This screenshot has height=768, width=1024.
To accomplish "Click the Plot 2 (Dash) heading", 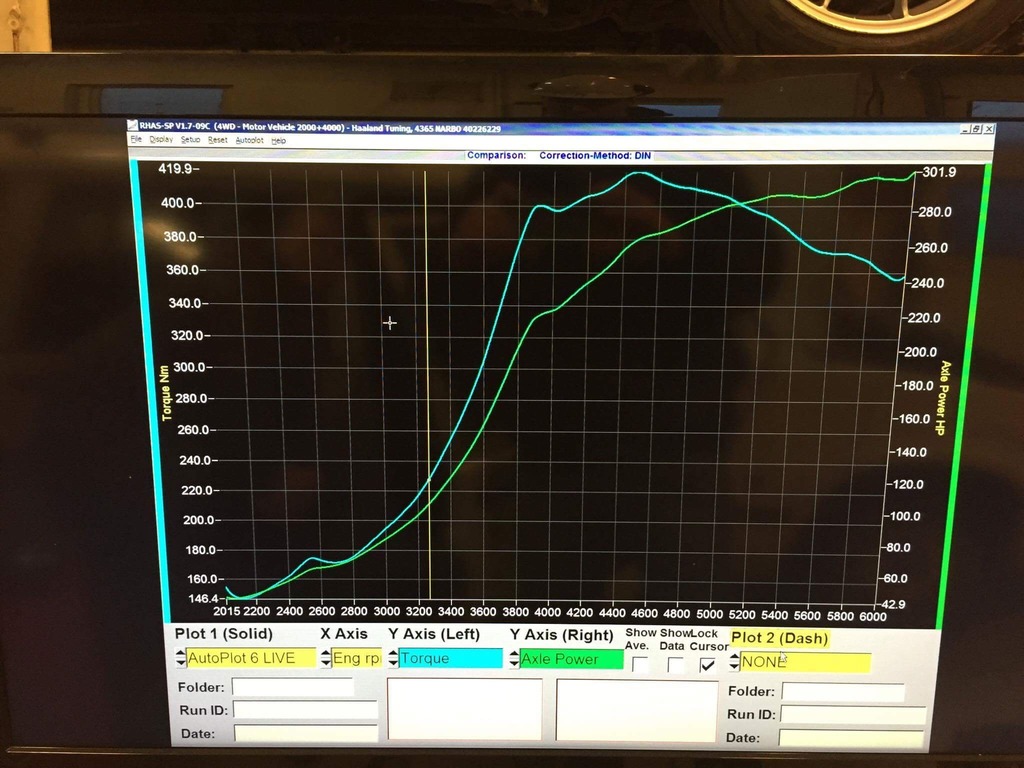I will pyautogui.click(x=780, y=637).
